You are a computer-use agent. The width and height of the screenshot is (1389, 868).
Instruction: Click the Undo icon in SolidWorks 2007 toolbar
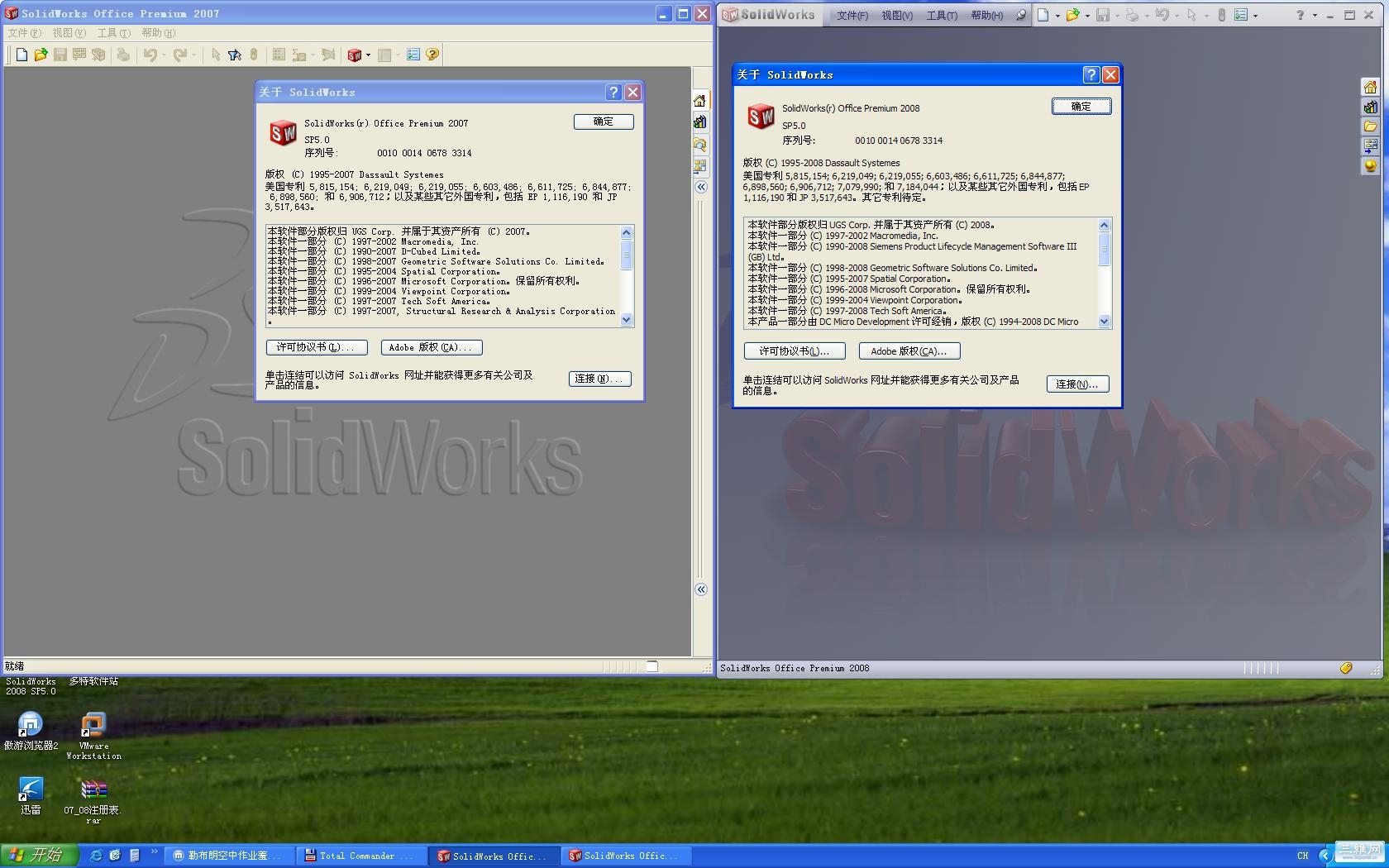coord(150,55)
